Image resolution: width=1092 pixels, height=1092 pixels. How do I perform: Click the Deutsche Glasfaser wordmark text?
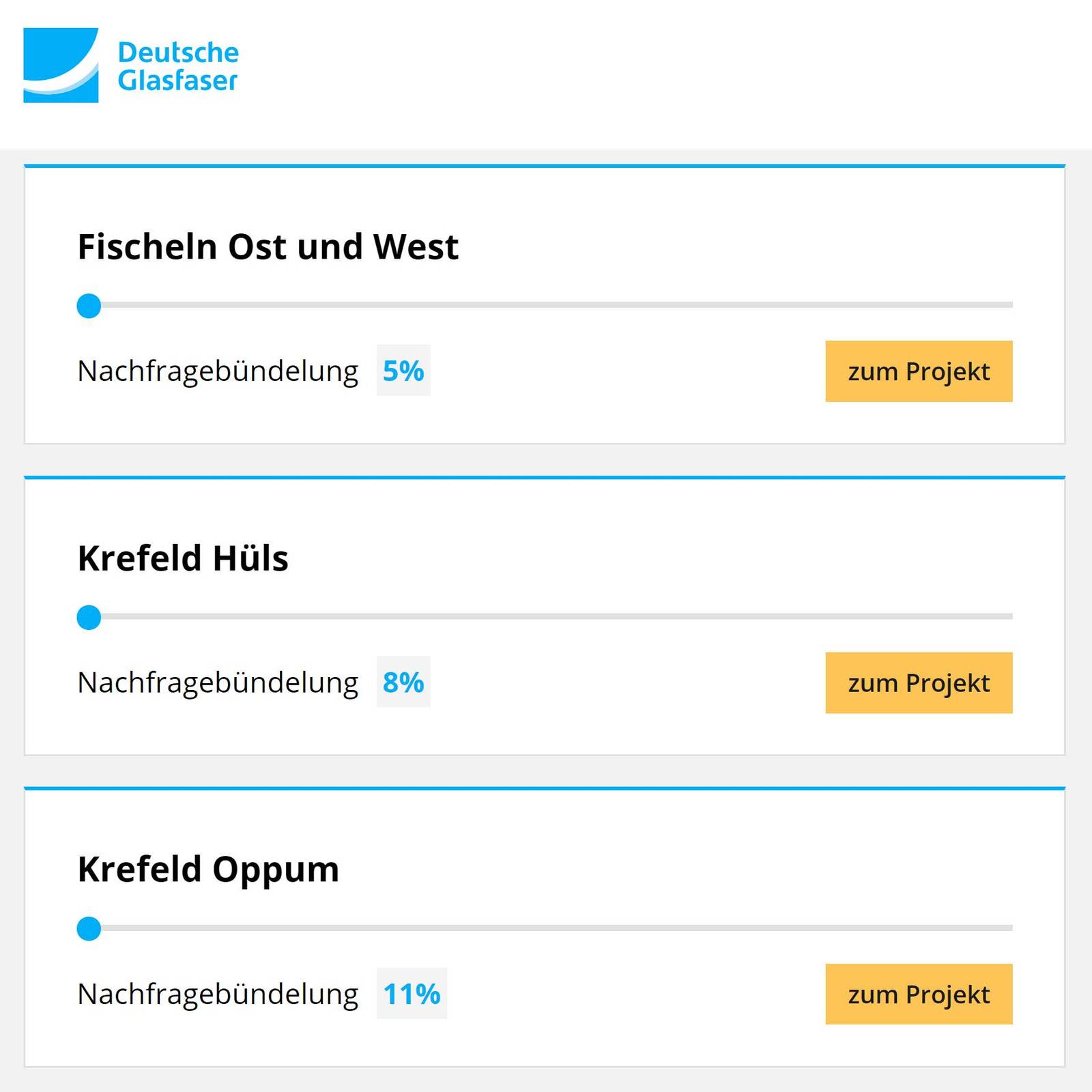(x=179, y=65)
